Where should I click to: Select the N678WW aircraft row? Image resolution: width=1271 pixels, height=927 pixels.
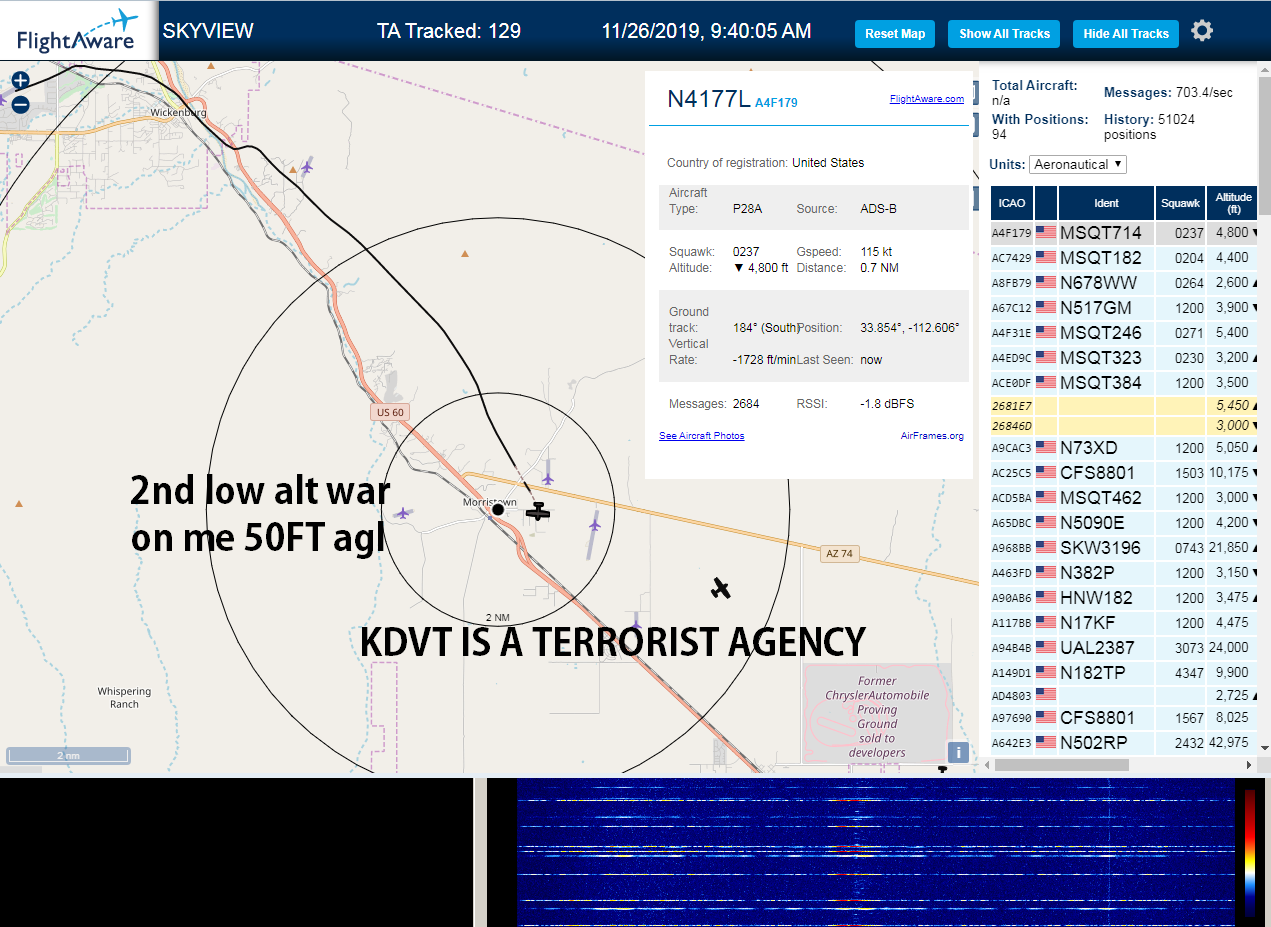(1124, 283)
